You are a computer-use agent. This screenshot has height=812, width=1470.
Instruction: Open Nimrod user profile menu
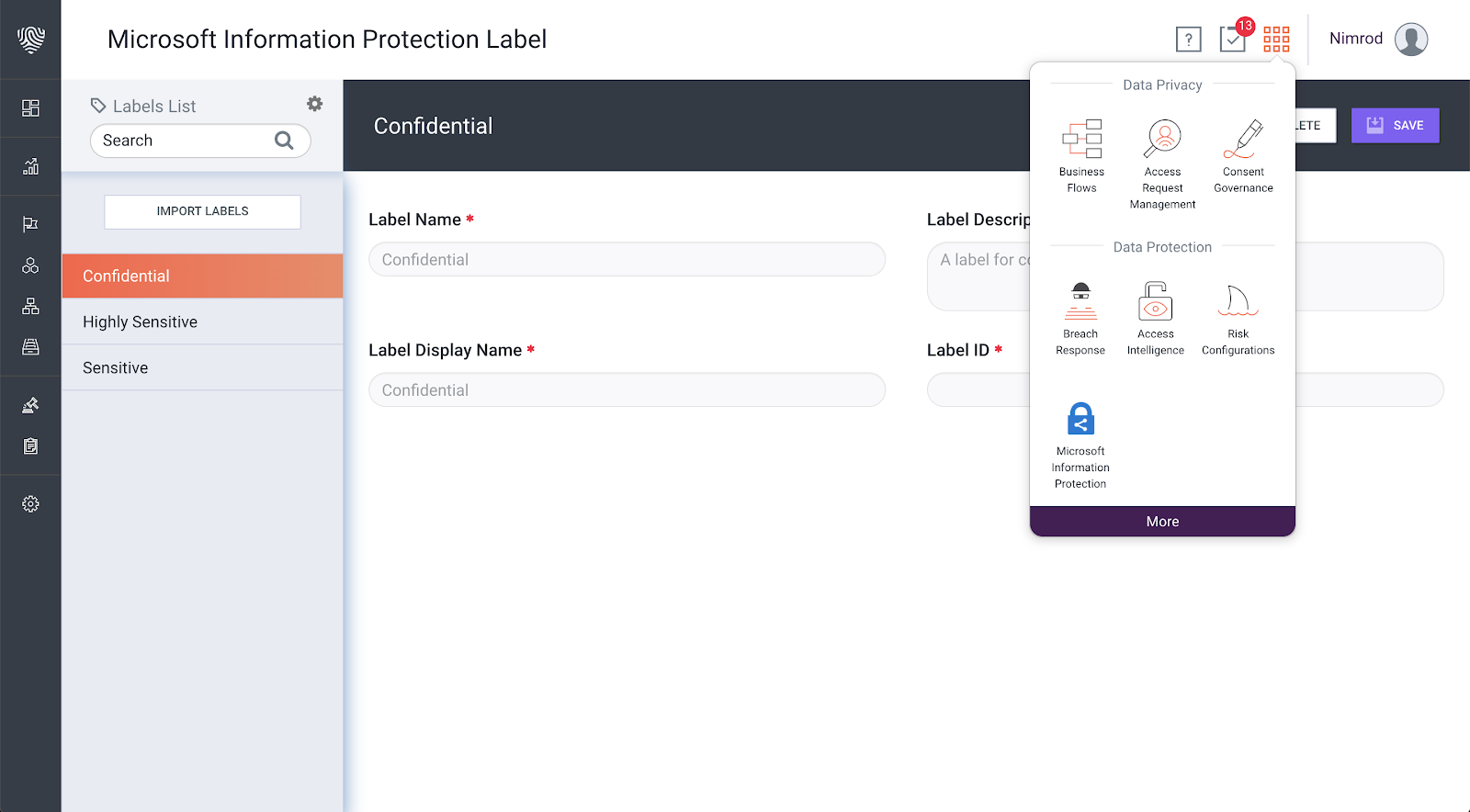pyautogui.click(x=1378, y=39)
